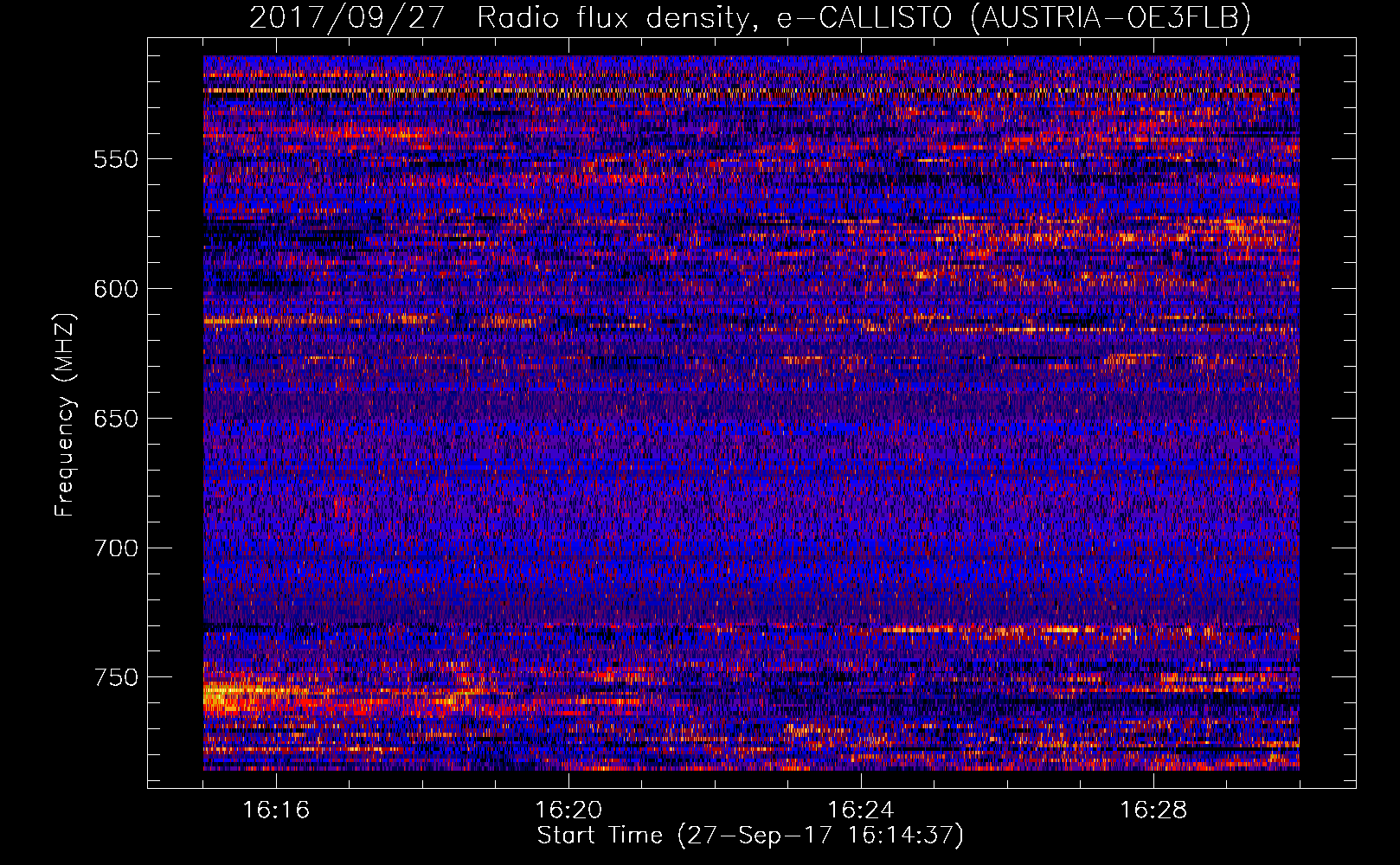The width and height of the screenshot is (1400, 865).
Task: Click the 16:20 time axis label
Action: pyautogui.click(x=568, y=811)
